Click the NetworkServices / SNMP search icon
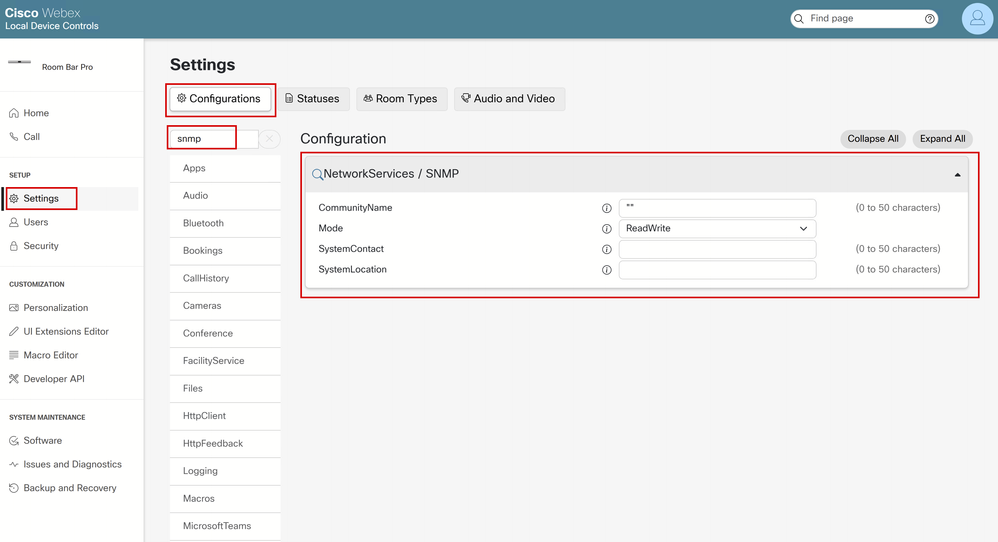 pos(317,174)
